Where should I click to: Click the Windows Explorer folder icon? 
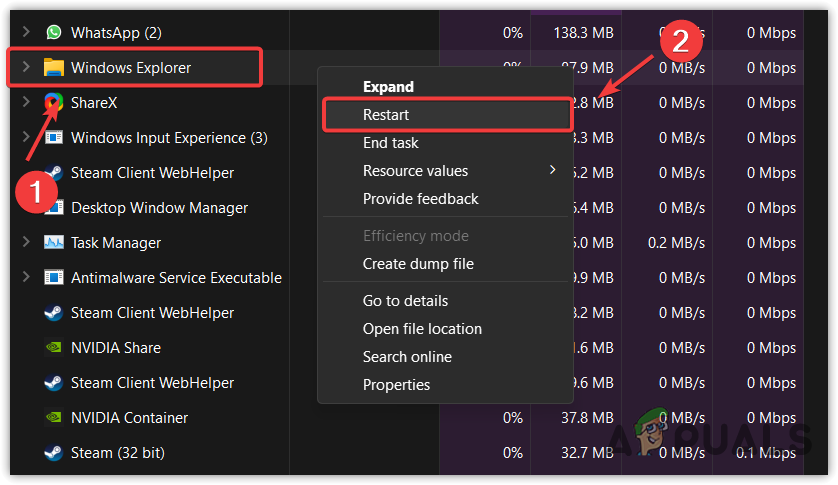tap(54, 68)
